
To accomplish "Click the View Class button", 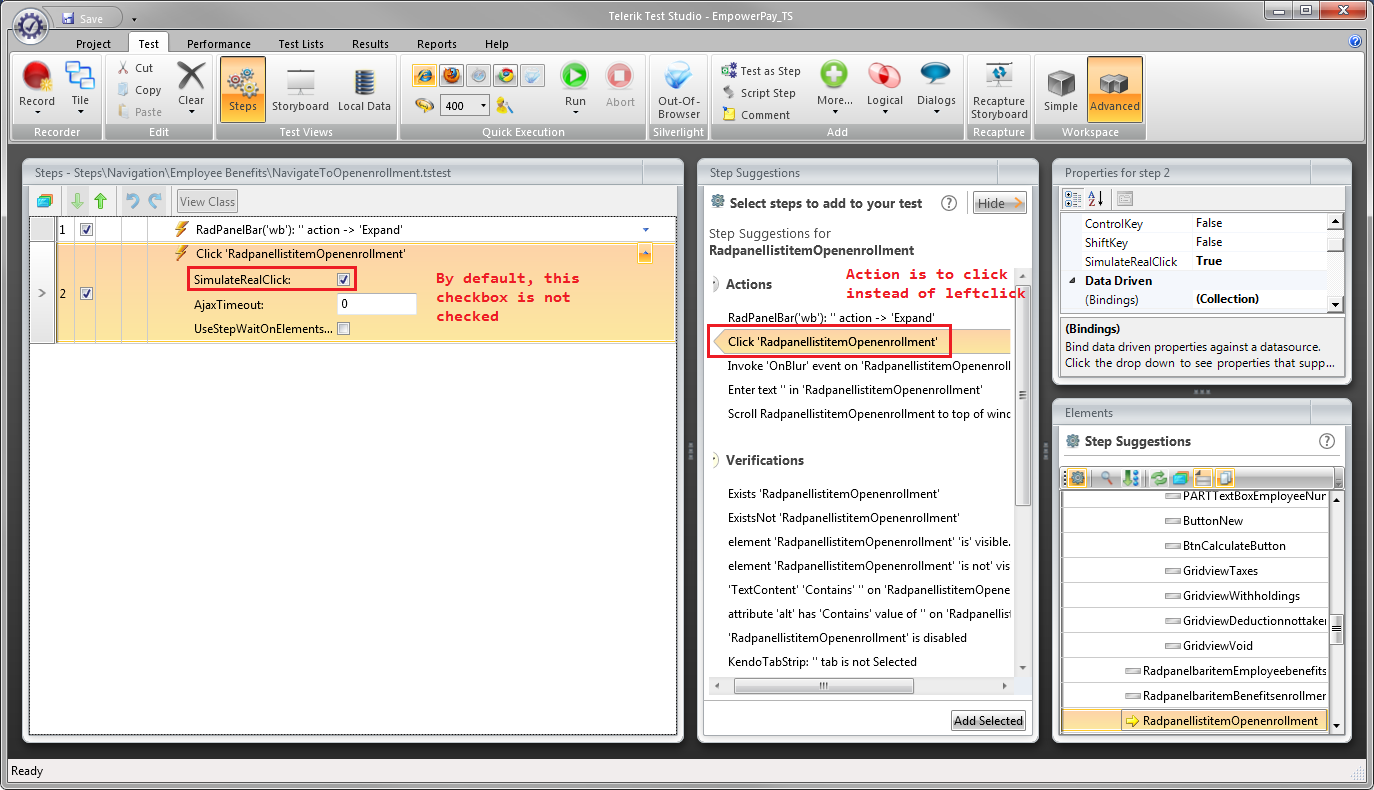I will click(x=207, y=202).
